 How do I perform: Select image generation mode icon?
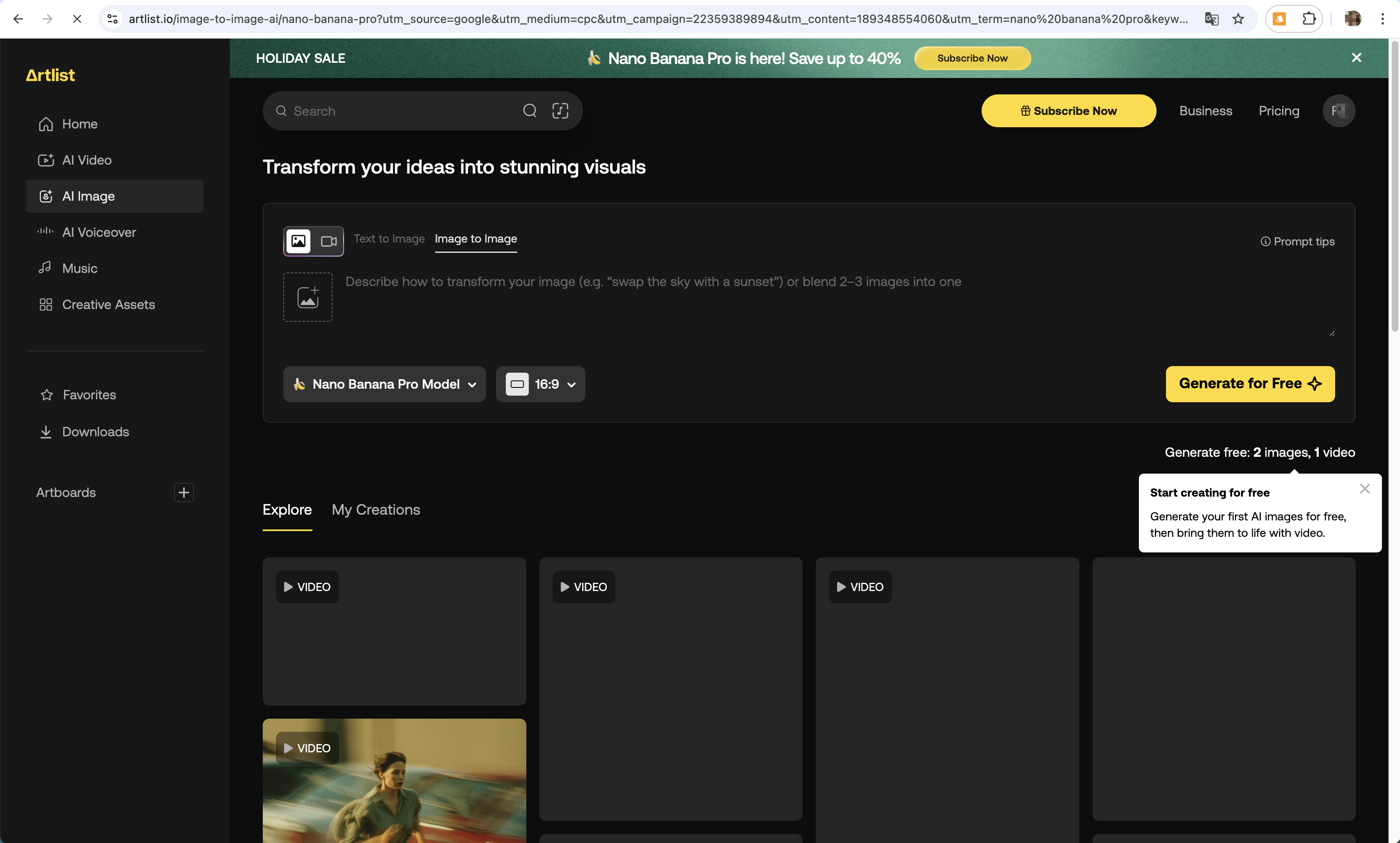[x=298, y=241]
